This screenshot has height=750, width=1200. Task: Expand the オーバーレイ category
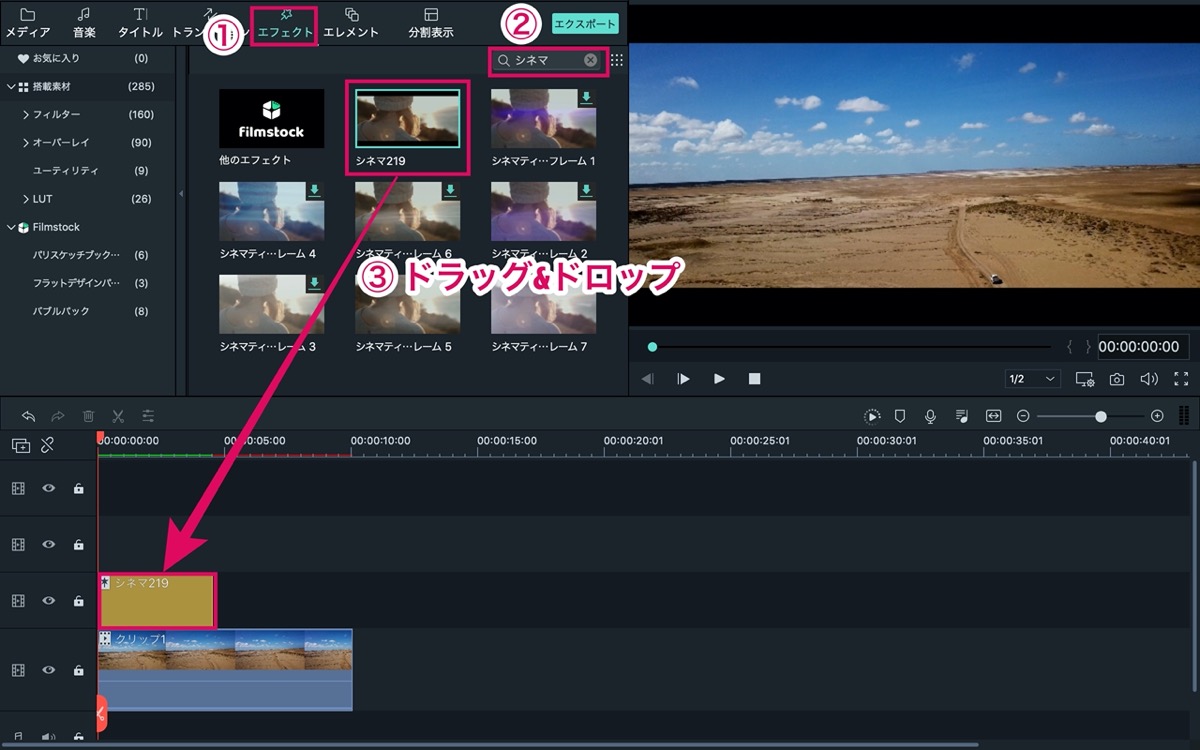(x=25, y=143)
